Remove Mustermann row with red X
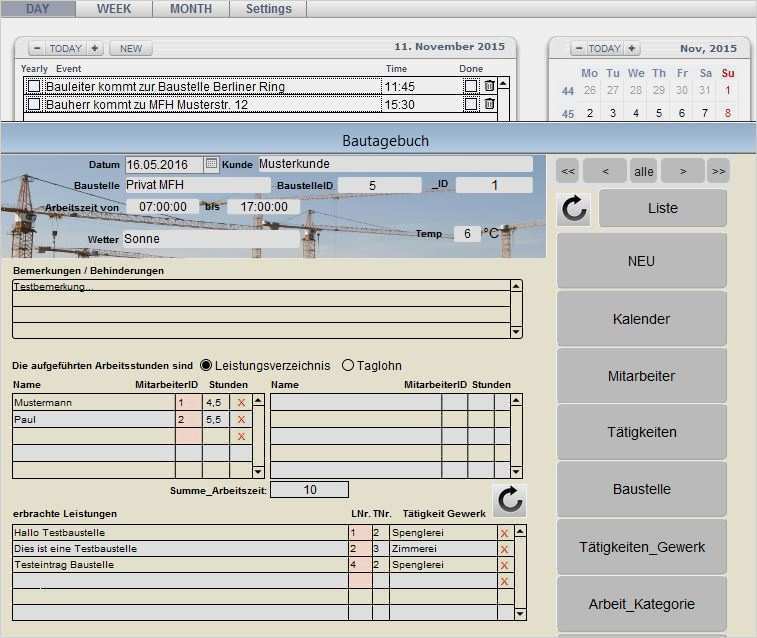757x638 pixels. coord(240,402)
